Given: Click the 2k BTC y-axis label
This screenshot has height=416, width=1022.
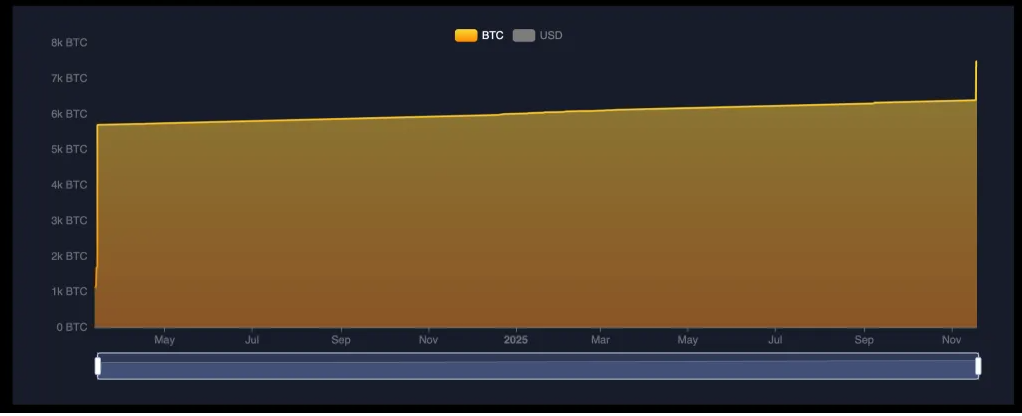Looking at the screenshot, I should pyautogui.click(x=69, y=256).
